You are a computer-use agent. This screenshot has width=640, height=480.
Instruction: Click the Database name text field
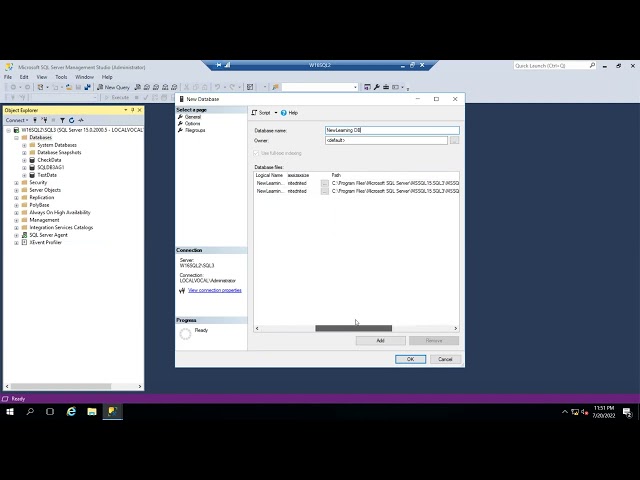pos(392,130)
